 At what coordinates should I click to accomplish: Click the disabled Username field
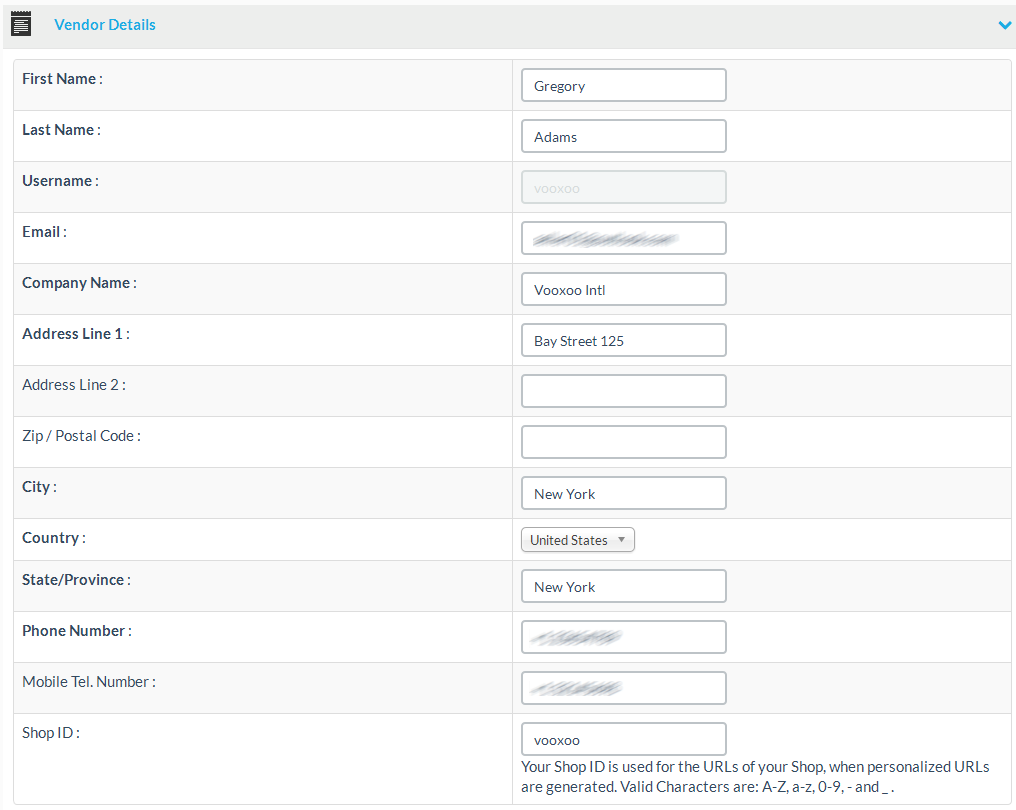(623, 188)
